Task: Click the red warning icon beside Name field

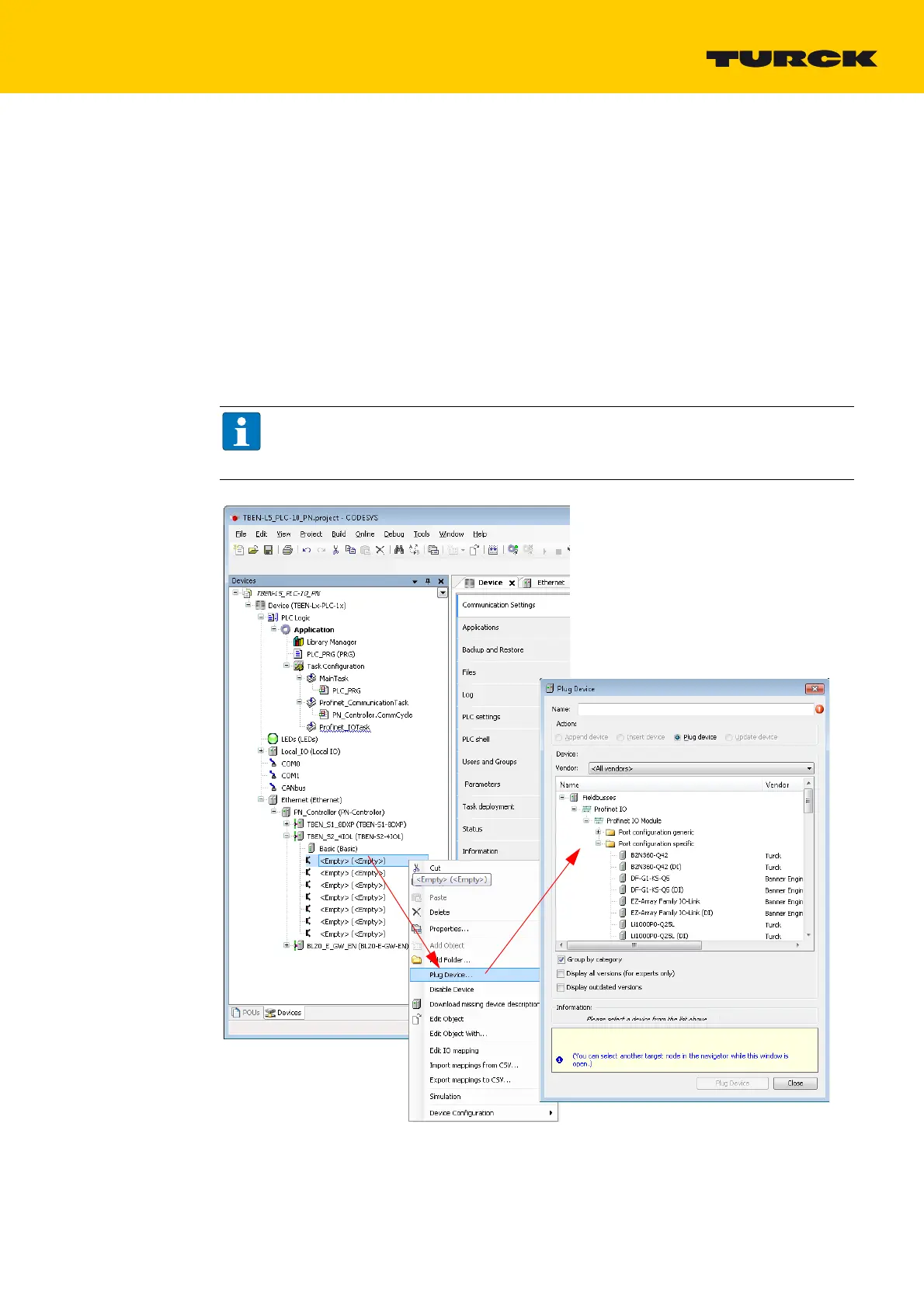Action: 819,709
